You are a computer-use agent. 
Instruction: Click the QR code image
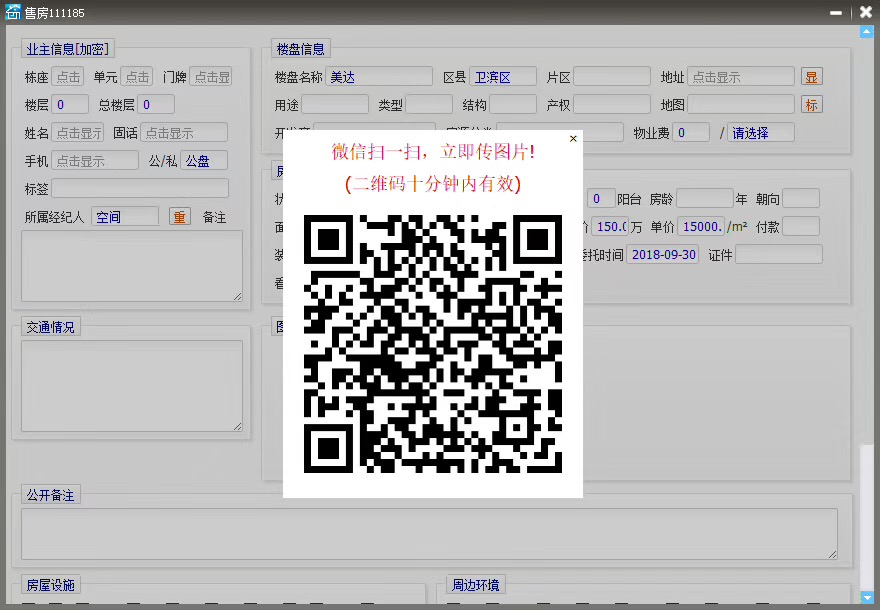click(433, 343)
